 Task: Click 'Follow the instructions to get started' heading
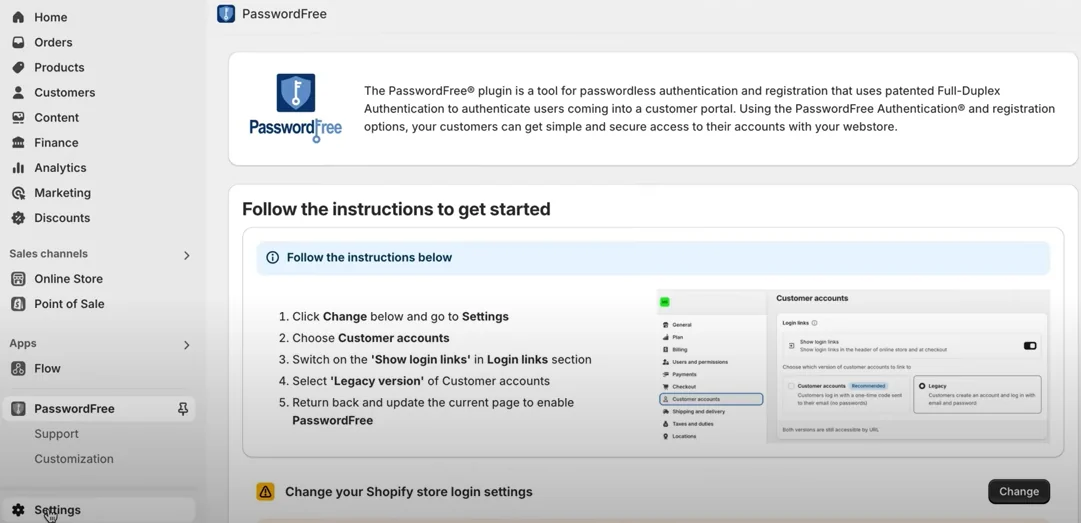pos(396,209)
